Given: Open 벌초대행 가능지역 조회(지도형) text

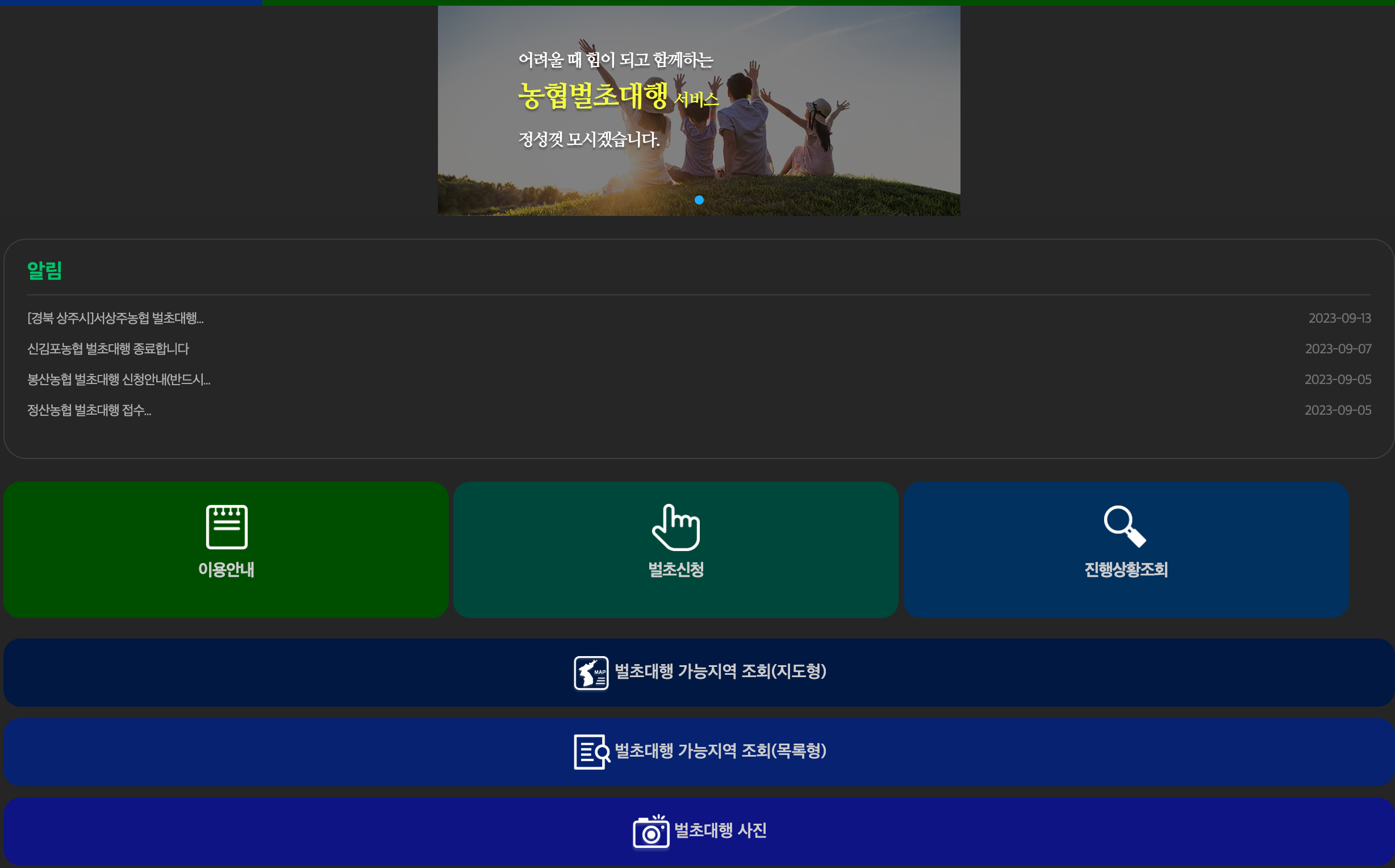Looking at the screenshot, I should (x=720, y=671).
